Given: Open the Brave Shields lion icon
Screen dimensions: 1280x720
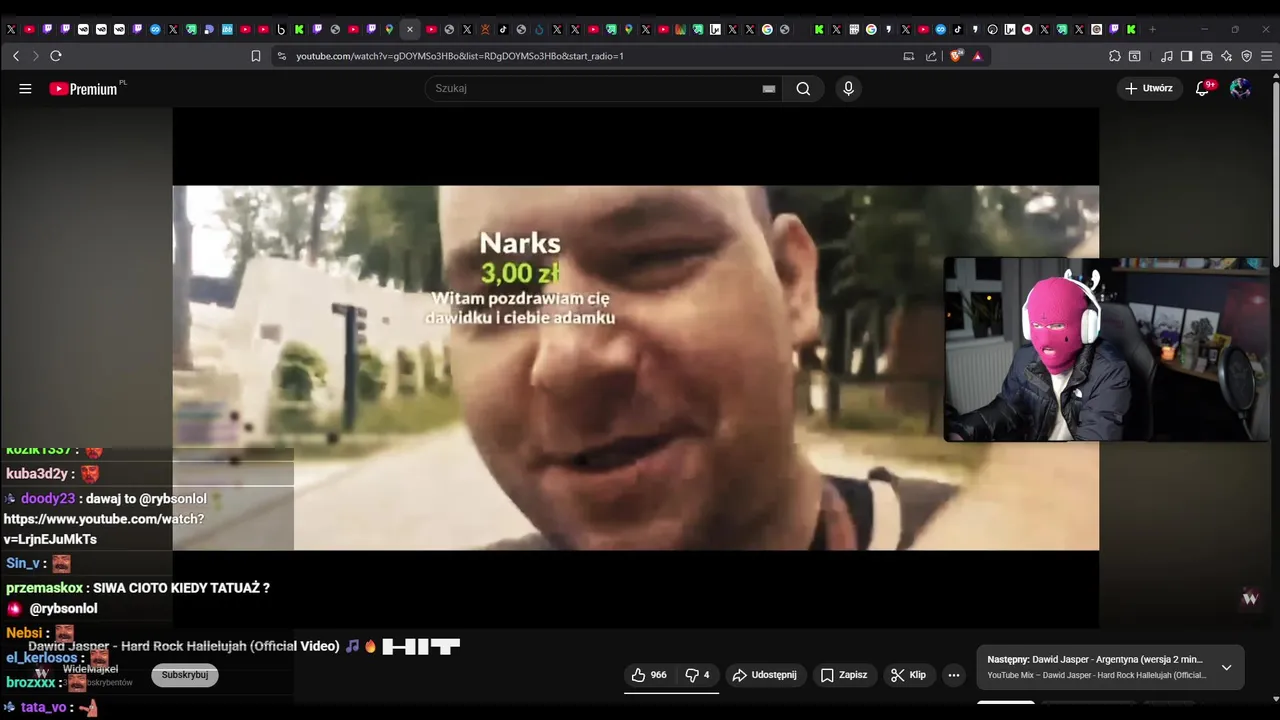Looking at the screenshot, I should point(956,56).
